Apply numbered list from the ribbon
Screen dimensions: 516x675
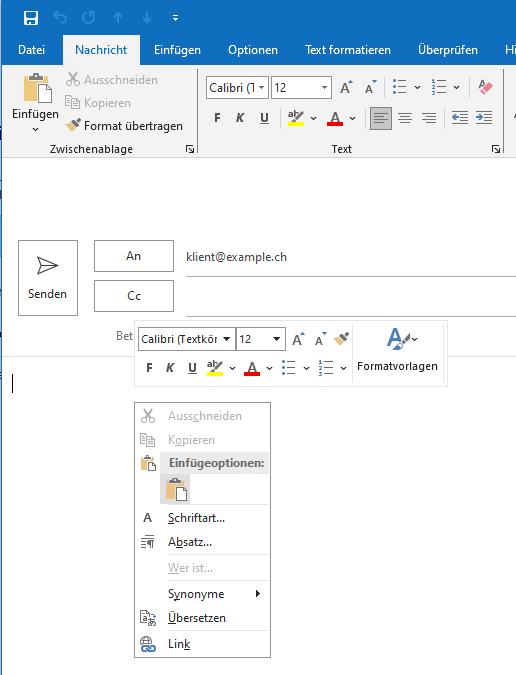tap(439, 87)
